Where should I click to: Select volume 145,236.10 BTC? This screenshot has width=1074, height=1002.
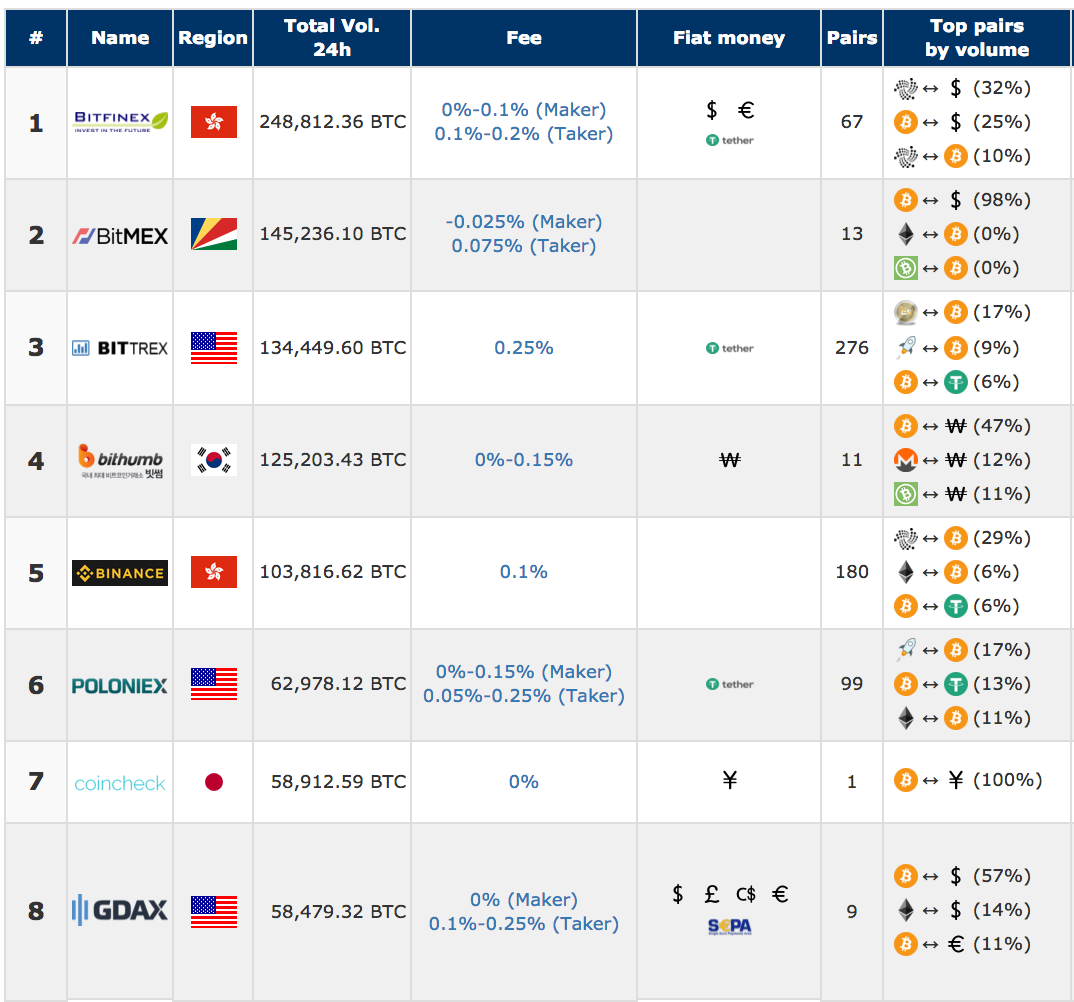pyautogui.click(x=333, y=234)
